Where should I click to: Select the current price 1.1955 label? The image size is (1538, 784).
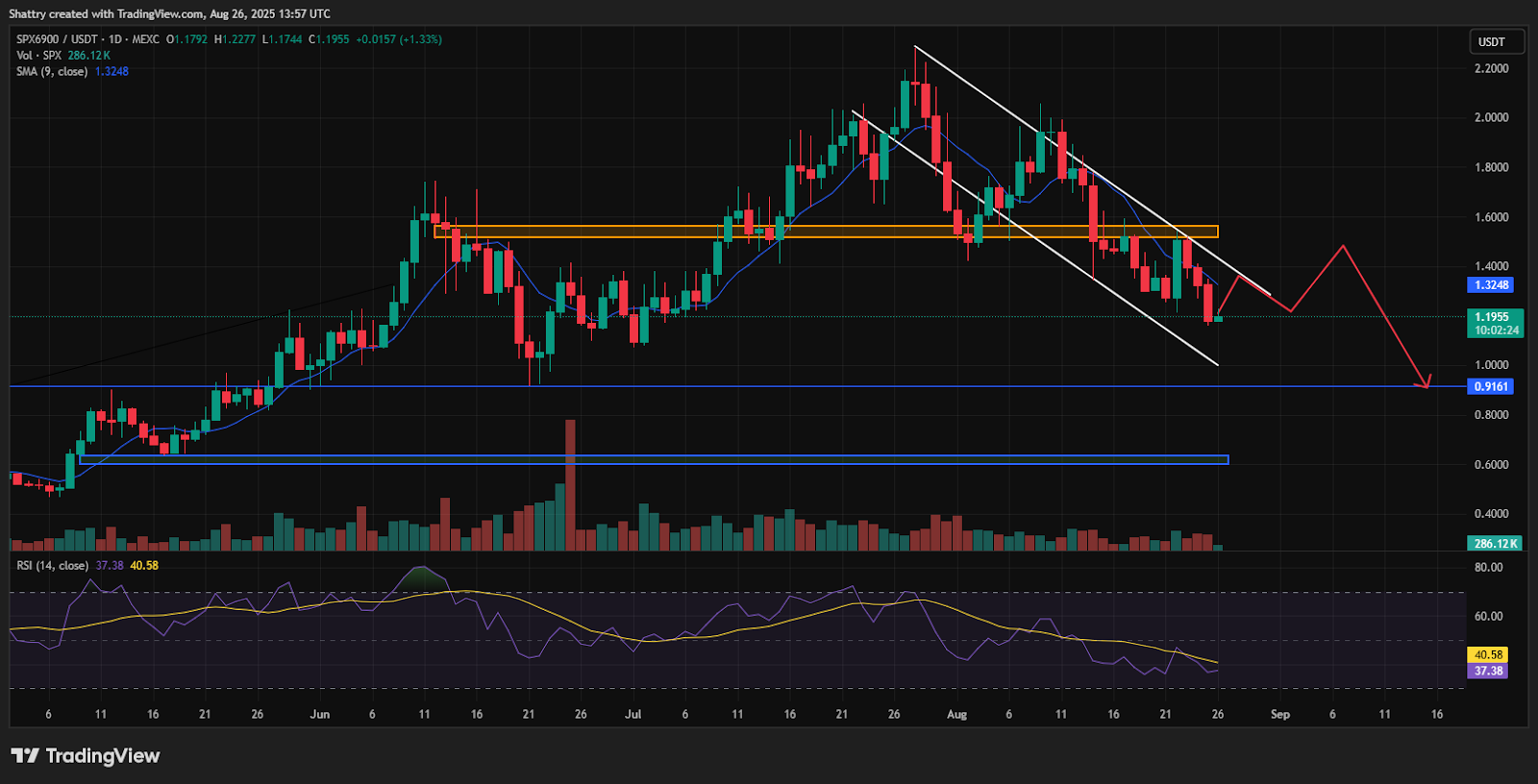tap(1492, 317)
